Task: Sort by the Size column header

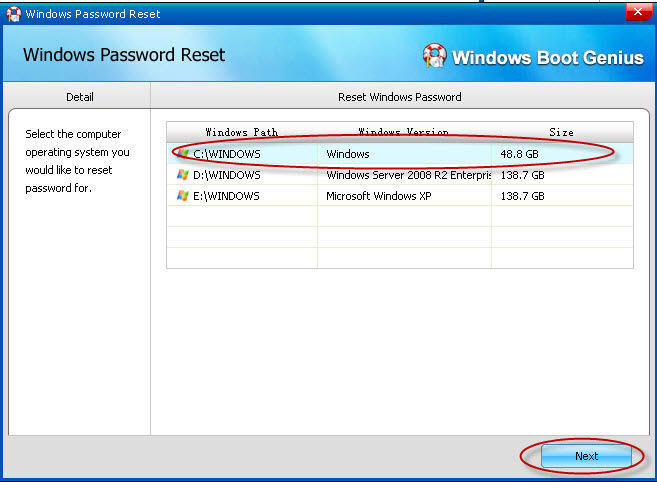Action: click(x=561, y=132)
